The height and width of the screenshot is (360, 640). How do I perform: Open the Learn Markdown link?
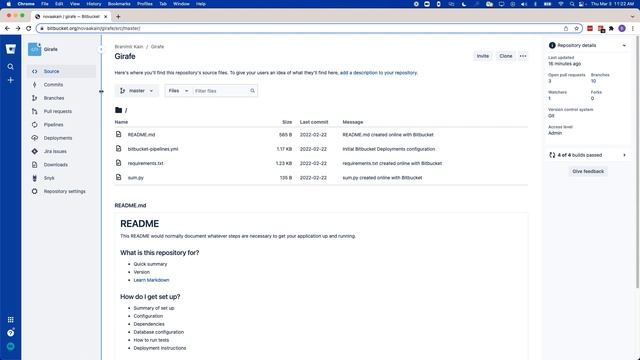click(151, 280)
